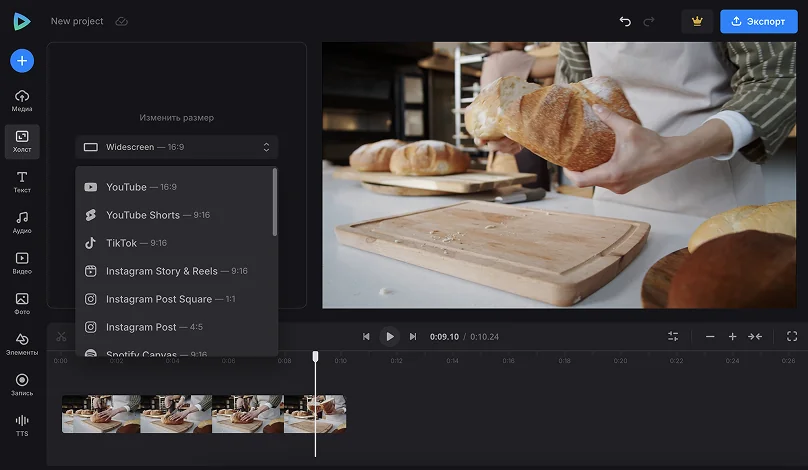The width and height of the screenshot is (808, 470).
Task: Open the Текст tool
Action: 22,182
